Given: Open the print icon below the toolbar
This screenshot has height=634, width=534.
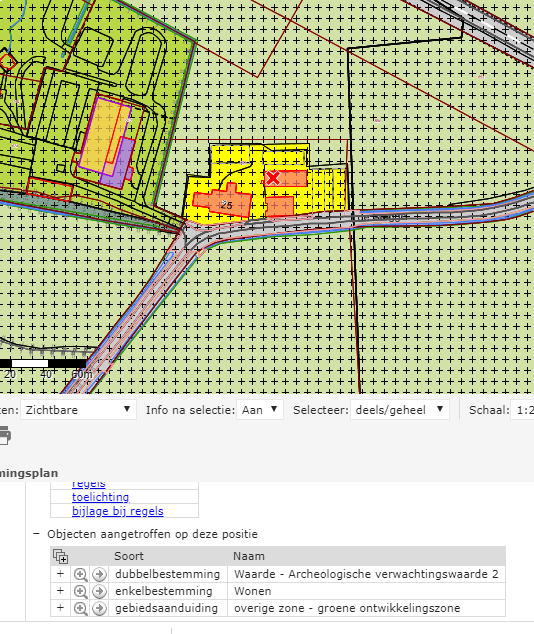Looking at the screenshot, I should 4,435.
